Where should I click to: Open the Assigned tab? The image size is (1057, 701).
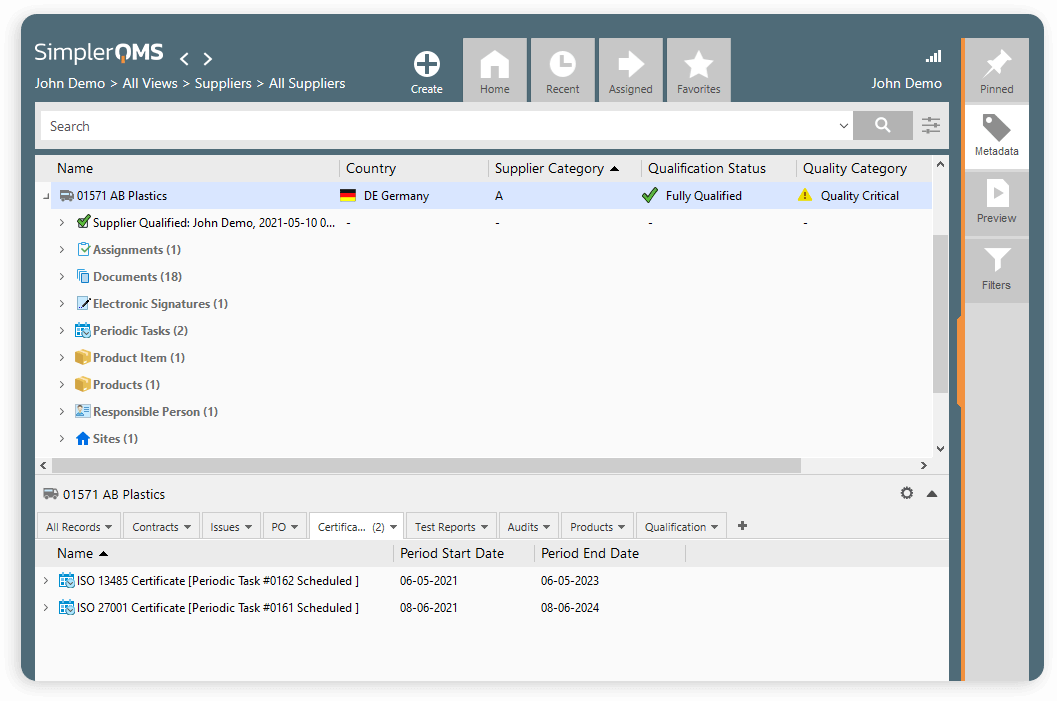pyautogui.click(x=631, y=70)
